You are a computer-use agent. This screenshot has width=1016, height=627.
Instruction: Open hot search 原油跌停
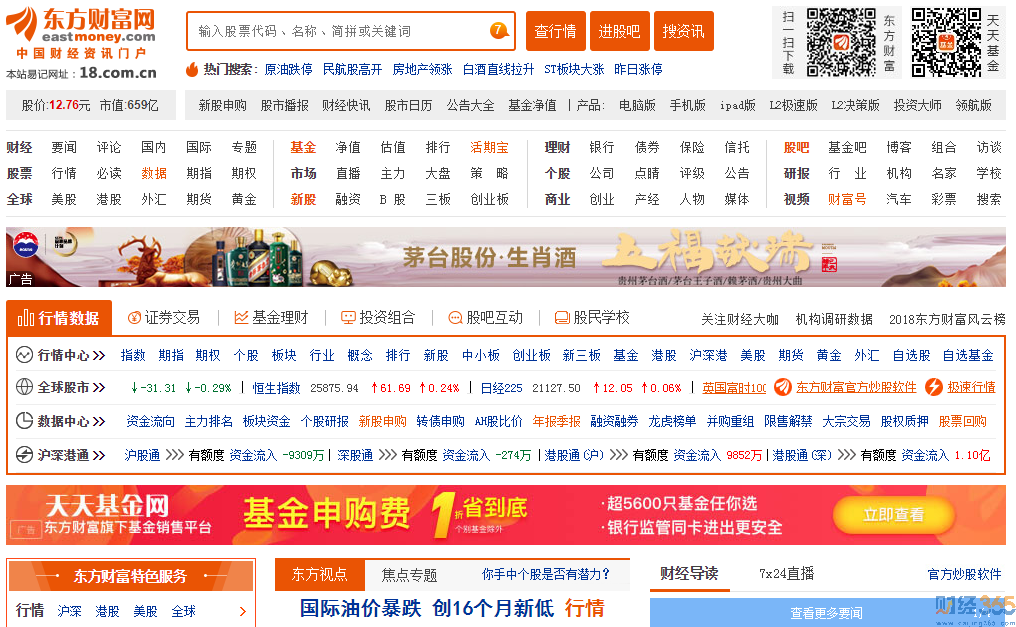288,69
